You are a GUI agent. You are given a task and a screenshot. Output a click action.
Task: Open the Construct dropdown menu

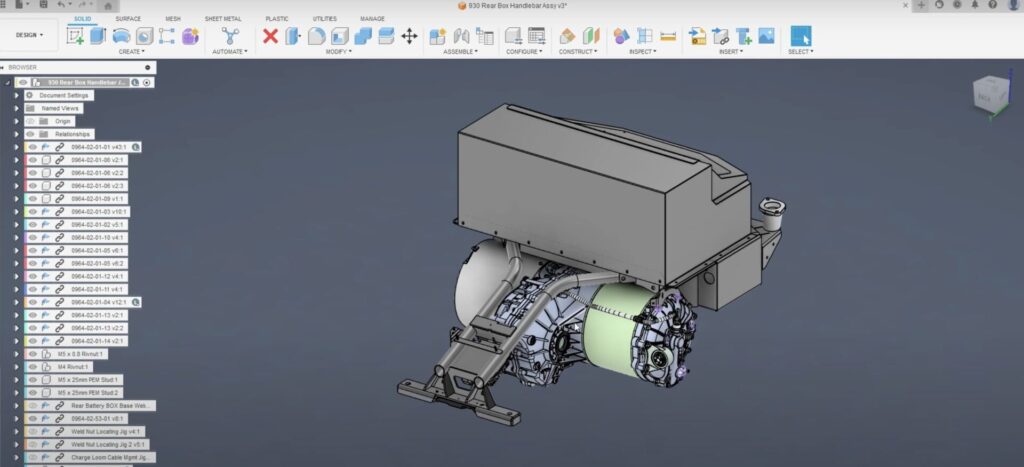pos(578,51)
